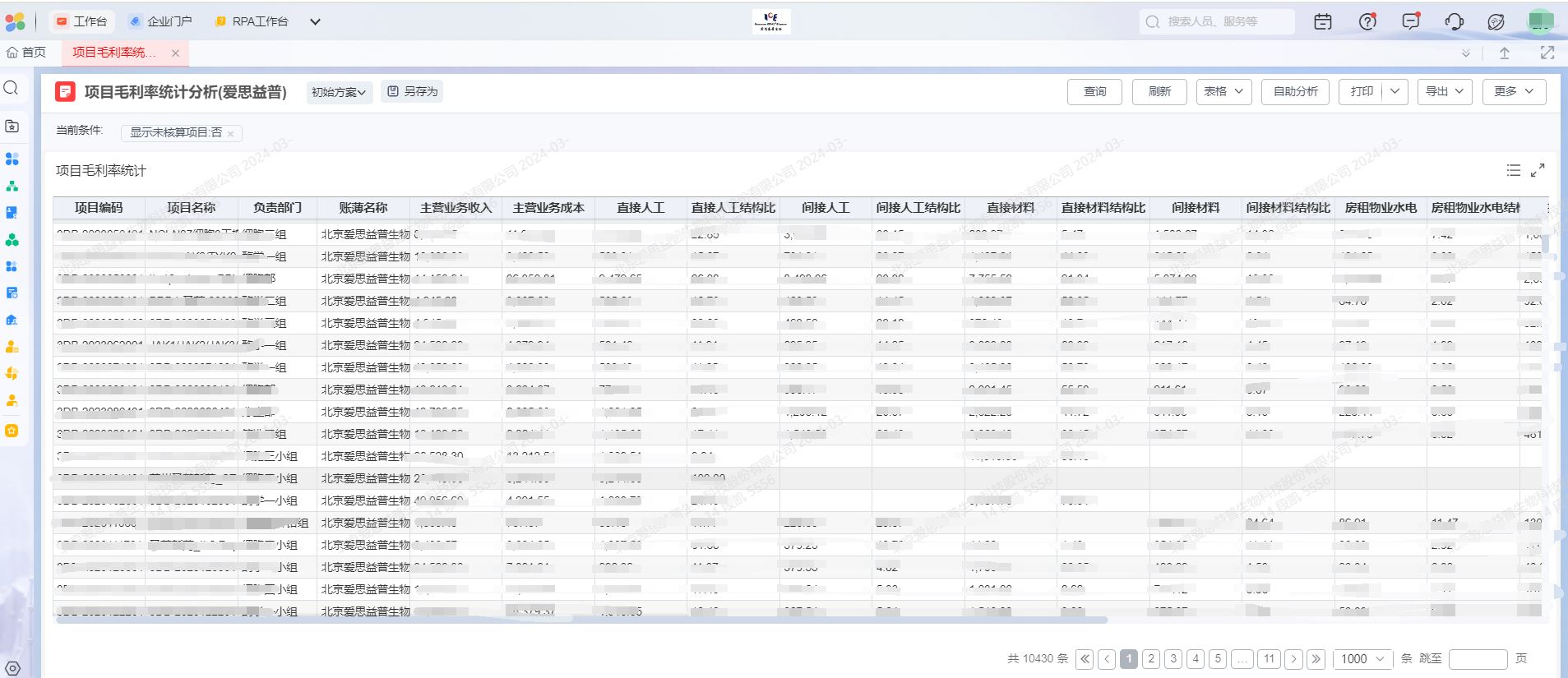Screen dimensions: 1568x678
Task: Open the message notification icon
Action: point(1410,22)
